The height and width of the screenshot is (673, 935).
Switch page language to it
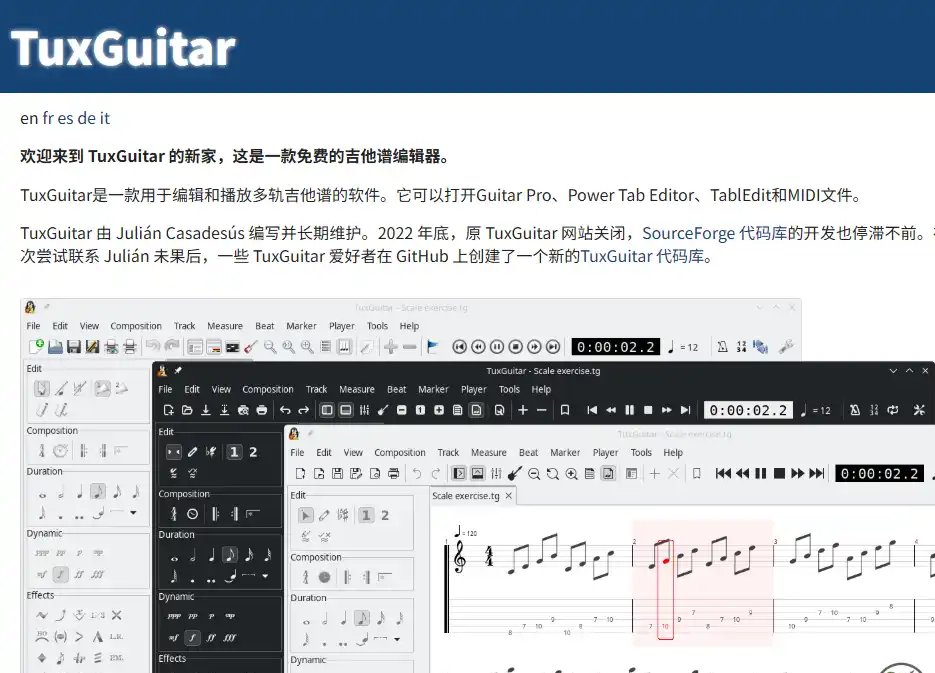click(104, 118)
